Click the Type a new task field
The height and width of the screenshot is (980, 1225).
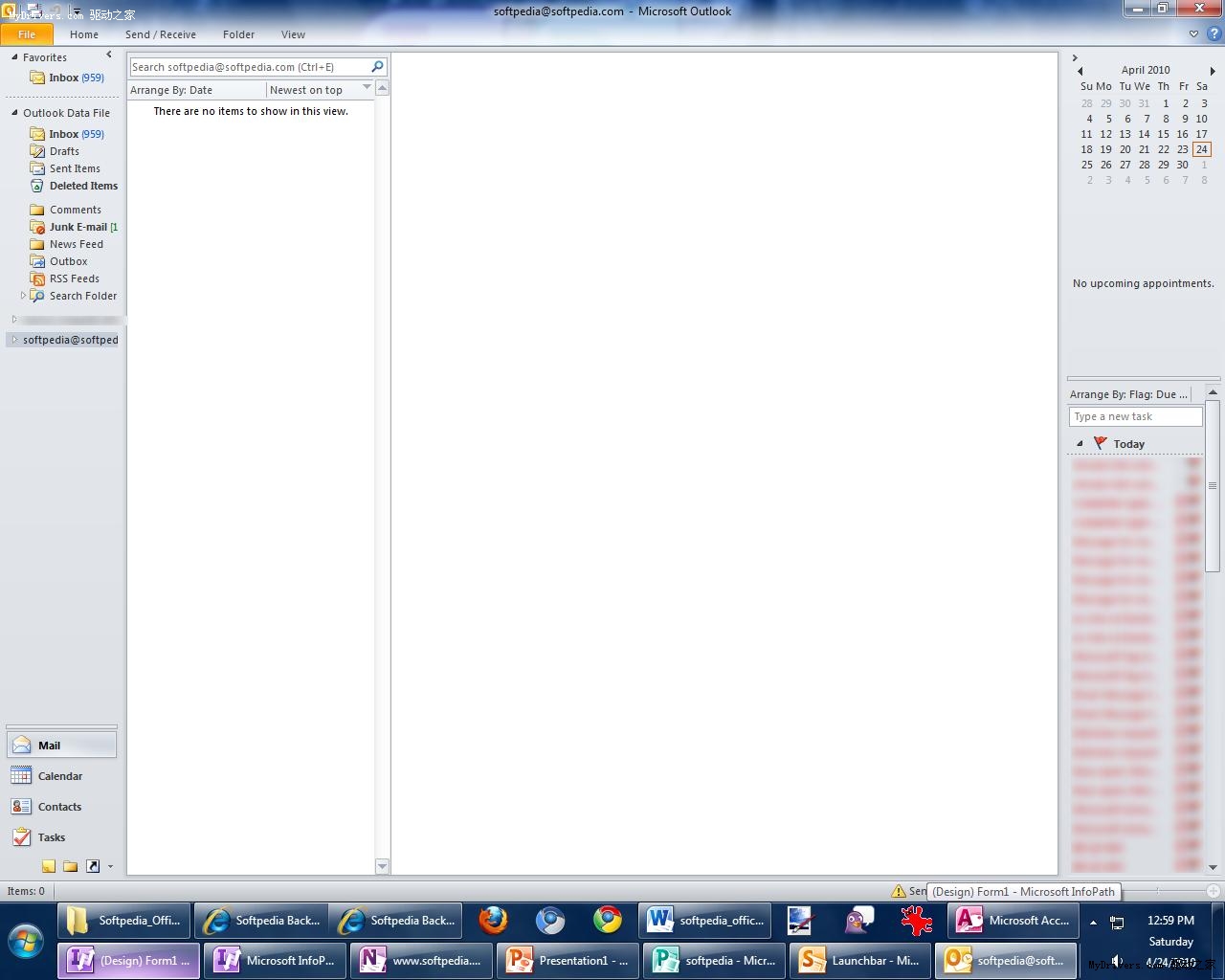[1135, 416]
